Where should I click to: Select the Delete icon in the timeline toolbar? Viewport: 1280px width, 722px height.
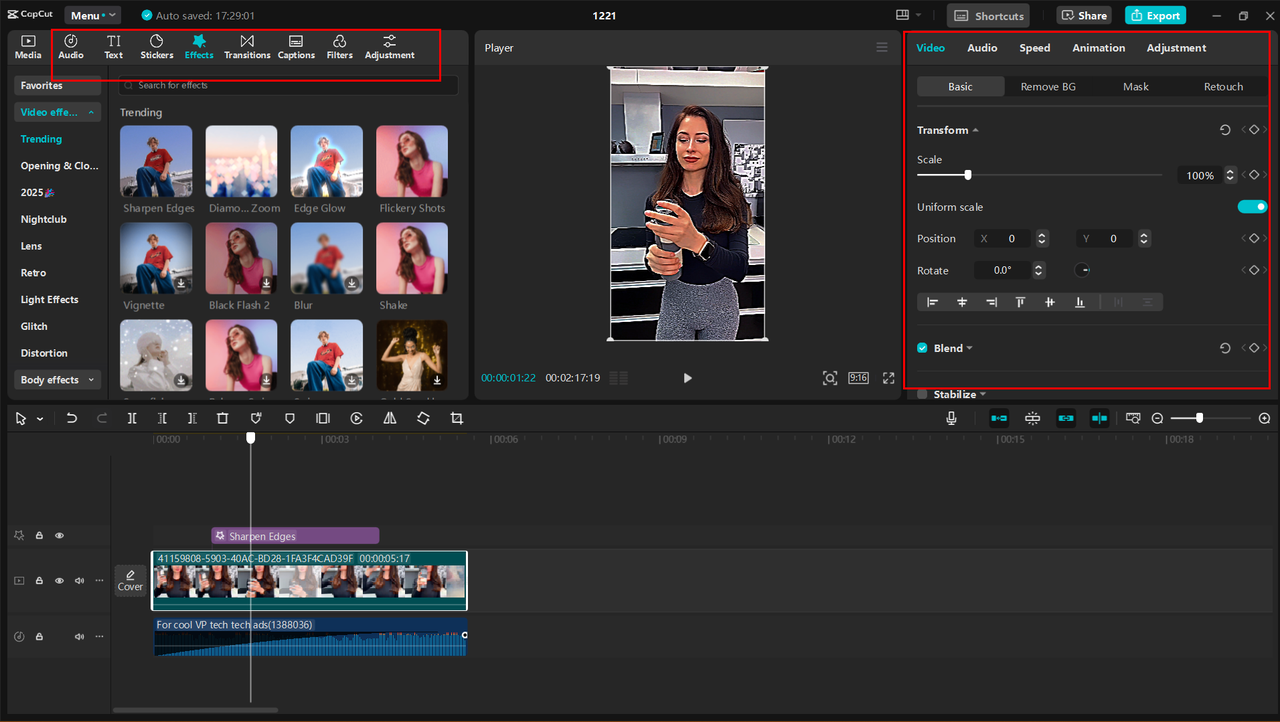(222, 418)
